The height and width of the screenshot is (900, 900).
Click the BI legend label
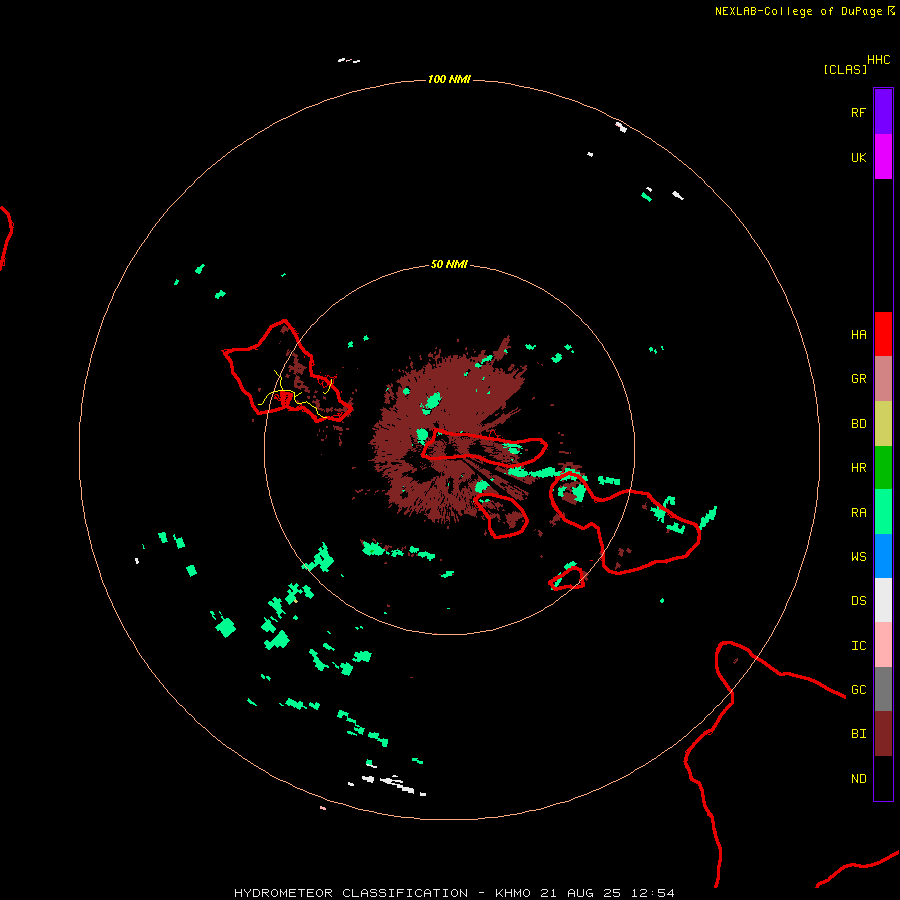coord(858,734)
